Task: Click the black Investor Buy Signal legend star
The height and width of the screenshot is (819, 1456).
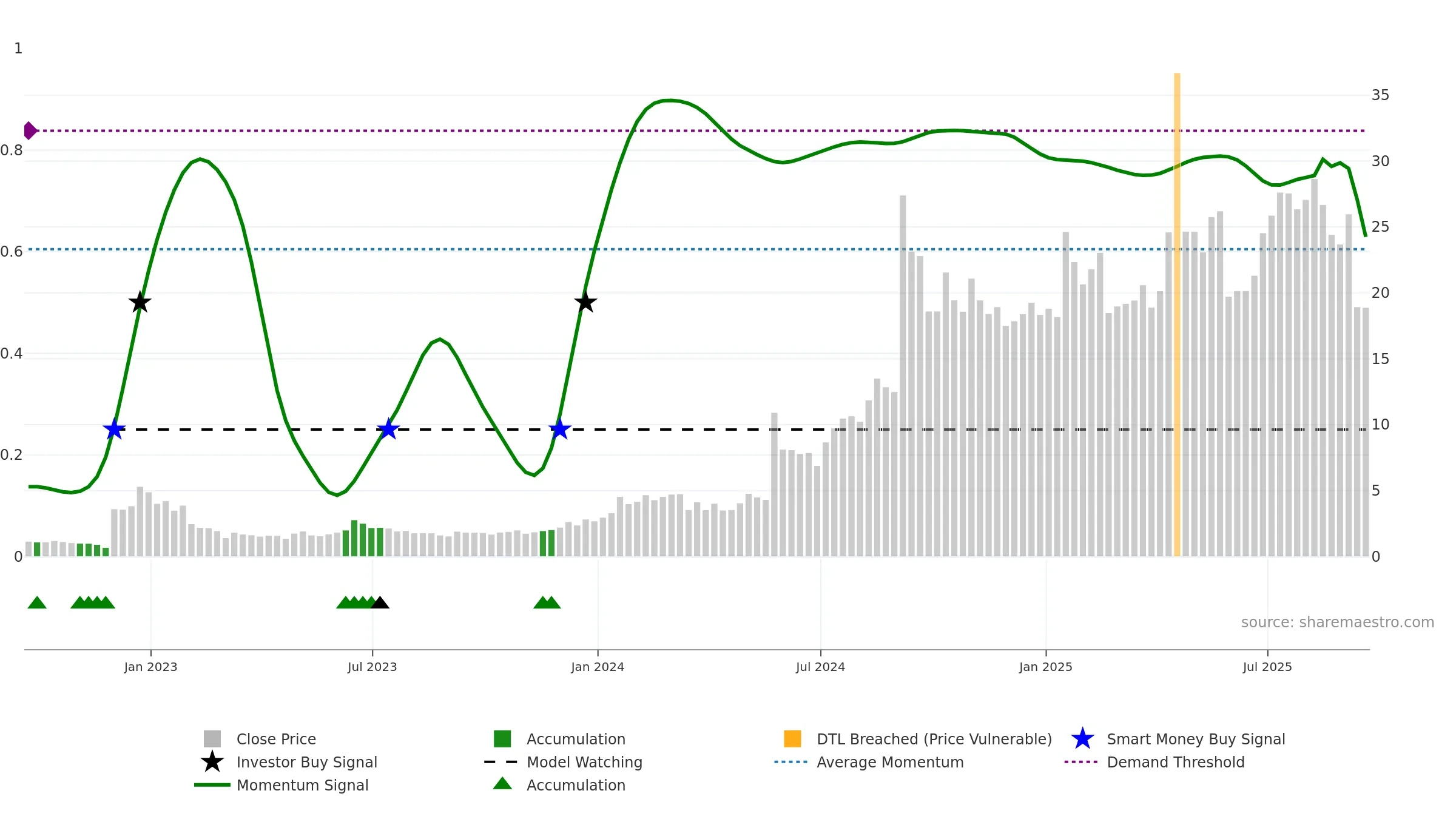Action: 212,762
